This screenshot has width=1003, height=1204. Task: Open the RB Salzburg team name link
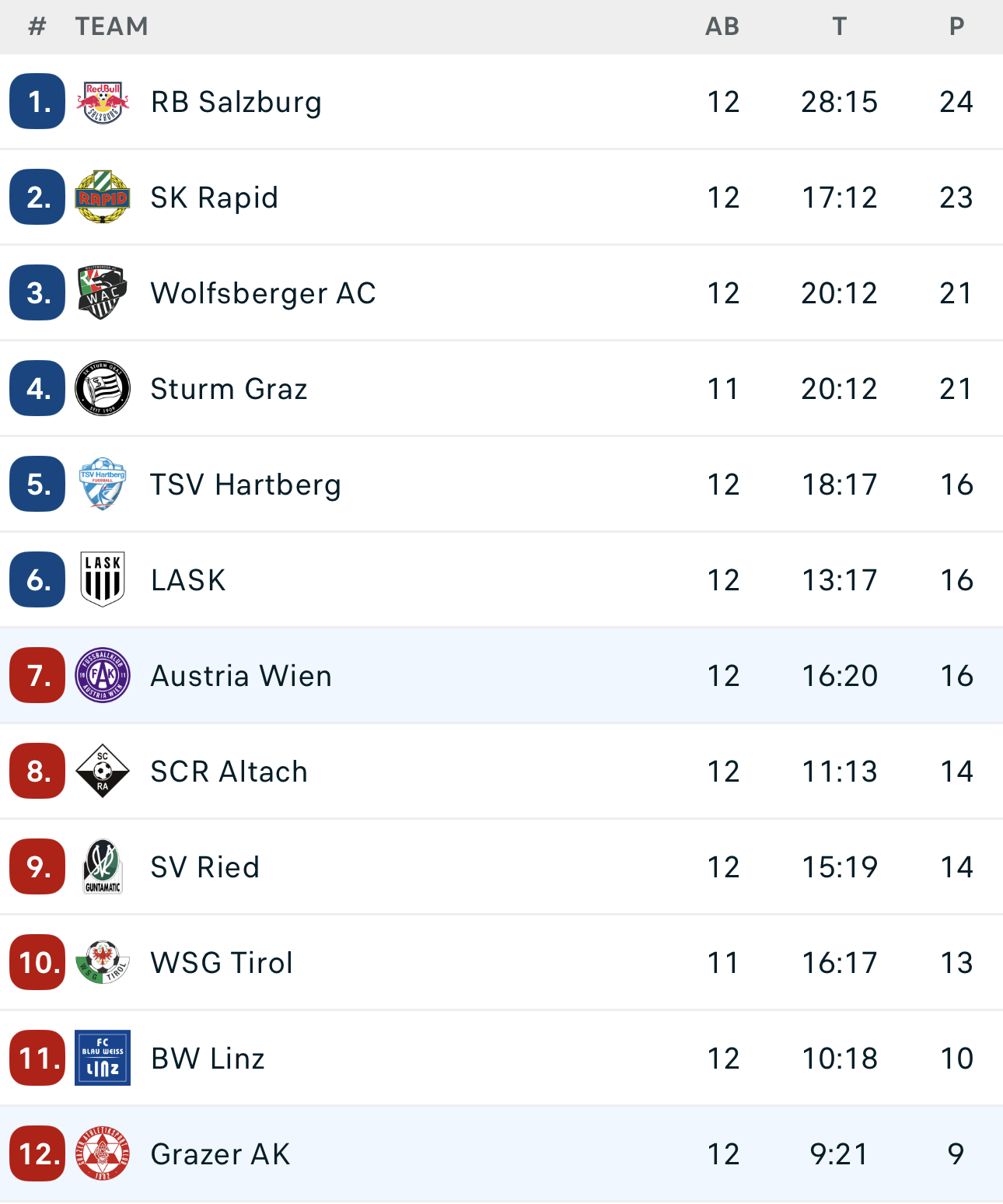click(236, 102)
